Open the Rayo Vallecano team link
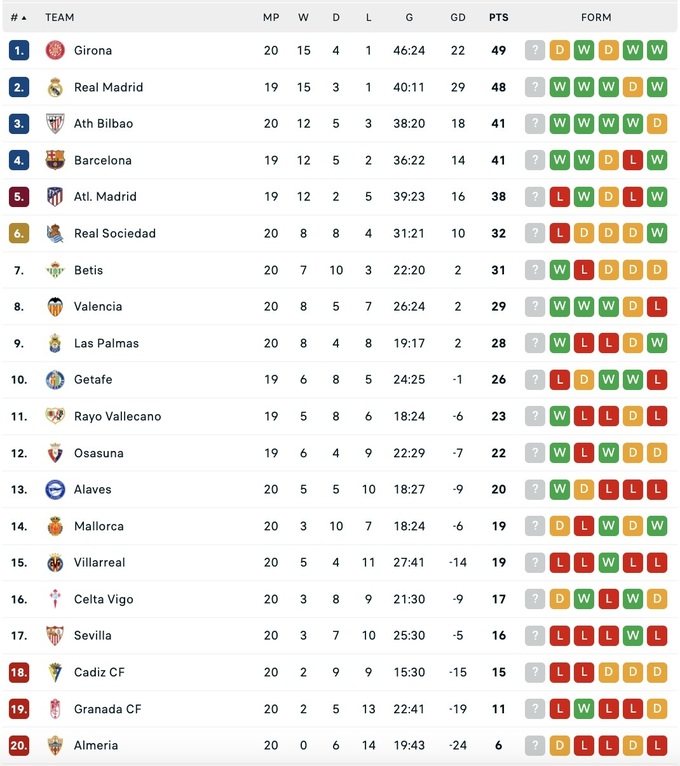Screen dimensions: 680x766 [x=117, y=417]
